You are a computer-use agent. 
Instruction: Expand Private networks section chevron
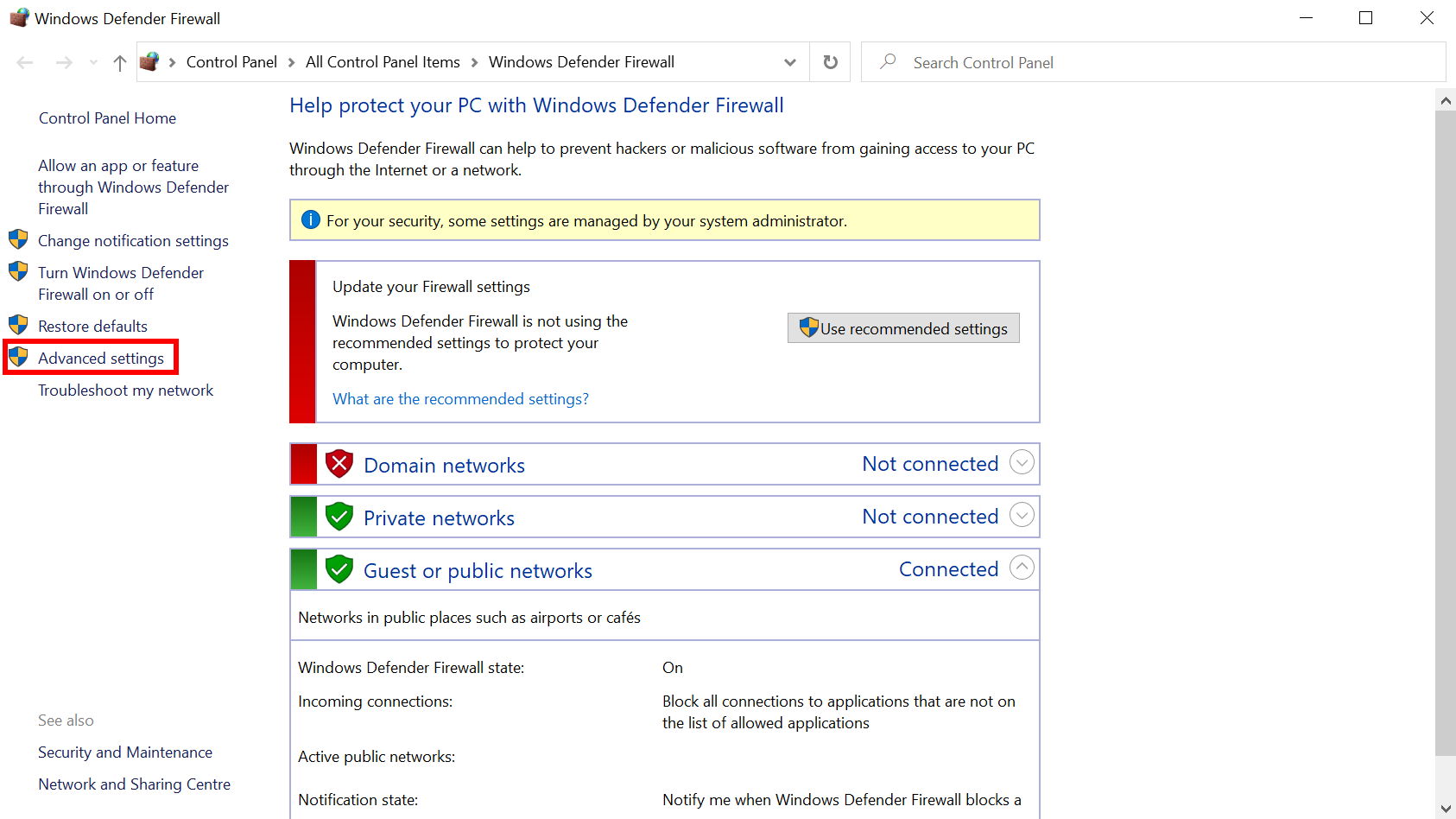tap(1022, 515)
